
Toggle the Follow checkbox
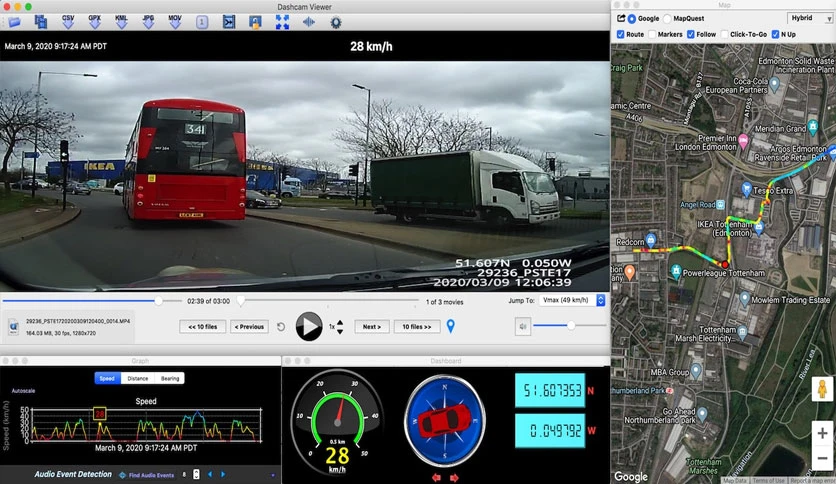tap(690, 34)
